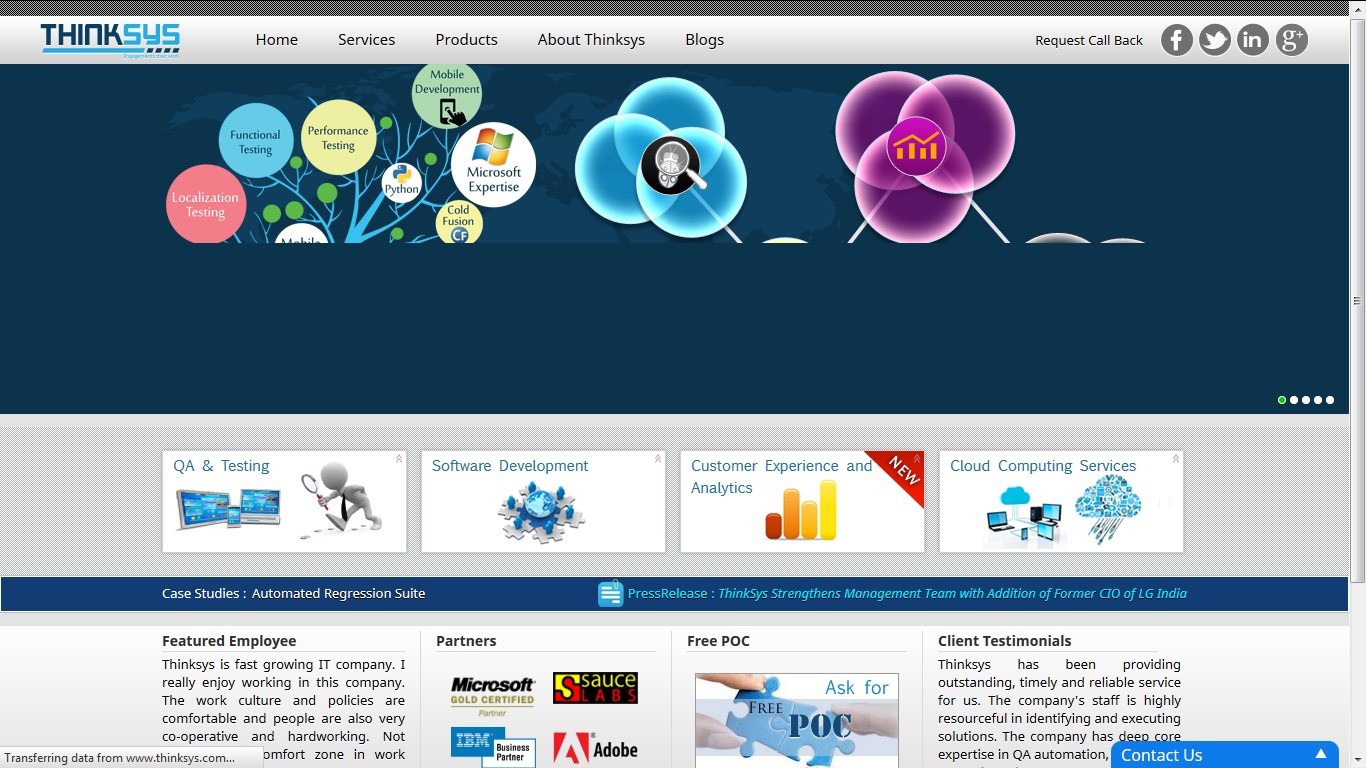Image resolution: width=1366 pixels, height=768 pixels.
Task: Click the Free POC heading
Action: click(x=718, y=641)
